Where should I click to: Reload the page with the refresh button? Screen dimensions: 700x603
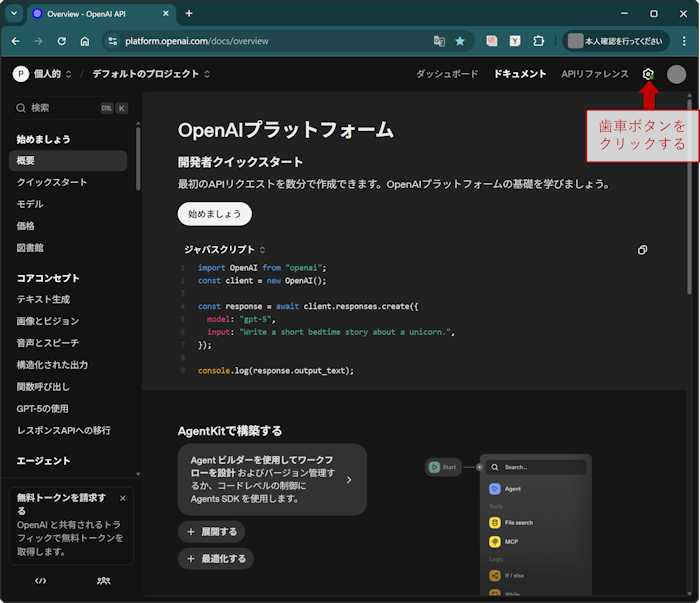coord(62,41)
